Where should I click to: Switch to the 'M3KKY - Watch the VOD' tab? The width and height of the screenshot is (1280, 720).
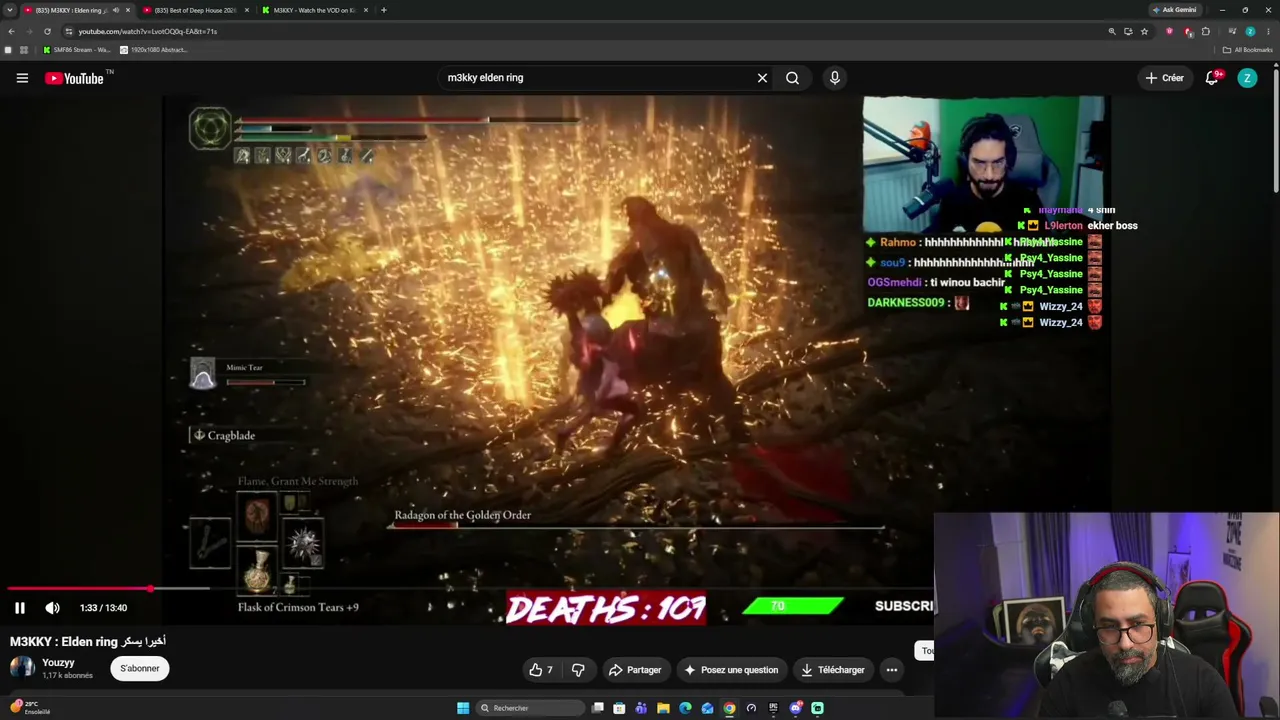click(x=314, y=10)
